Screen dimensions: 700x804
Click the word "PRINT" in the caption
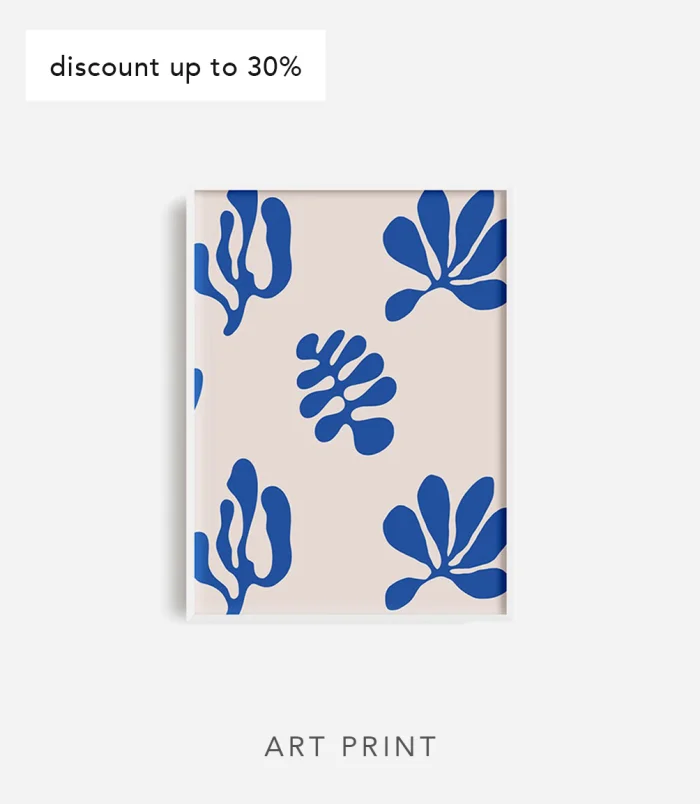389,747
